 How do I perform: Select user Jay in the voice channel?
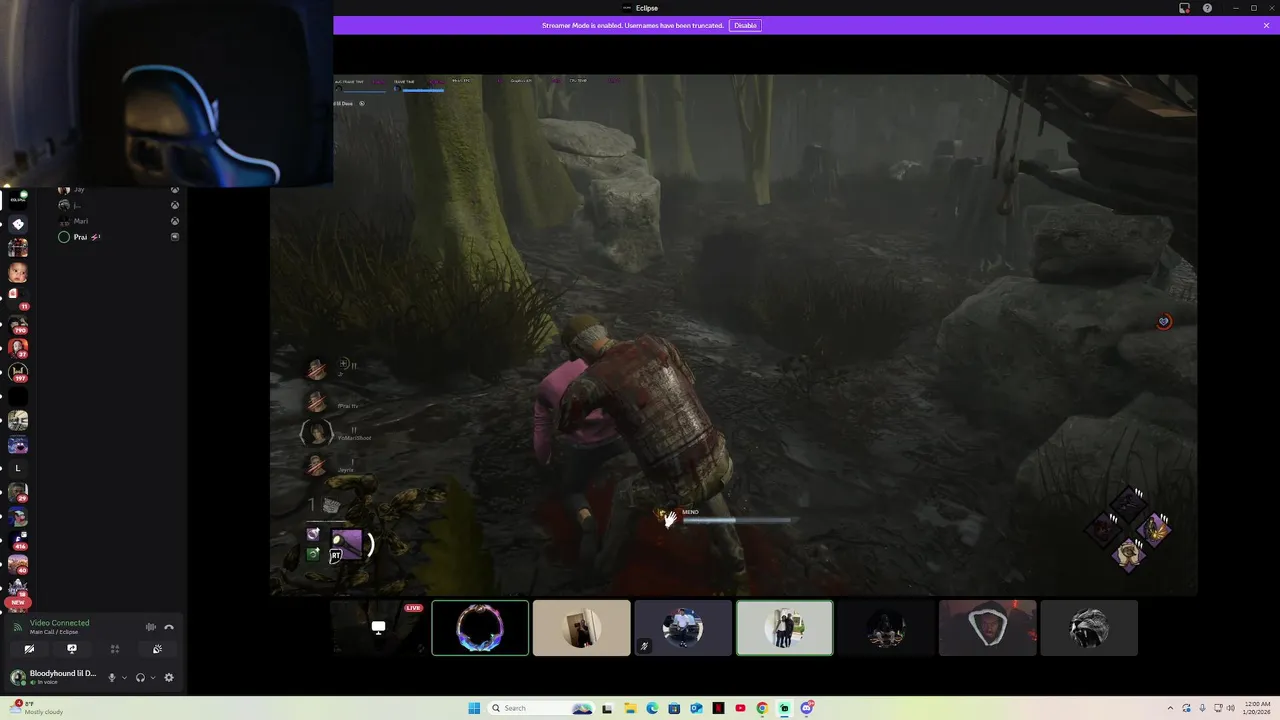click(80, 189)
